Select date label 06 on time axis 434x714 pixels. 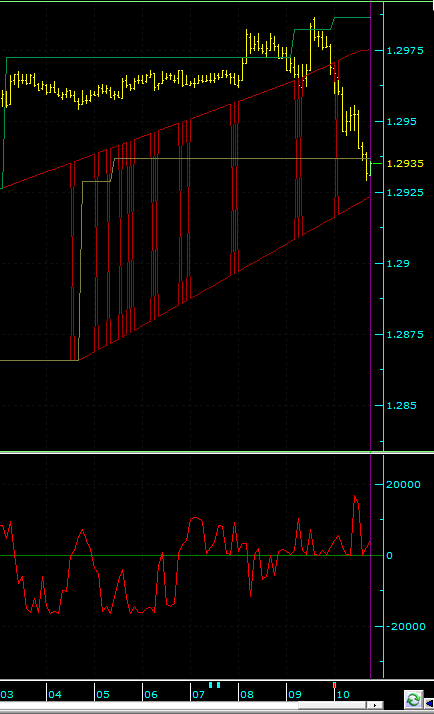[151, 694]
